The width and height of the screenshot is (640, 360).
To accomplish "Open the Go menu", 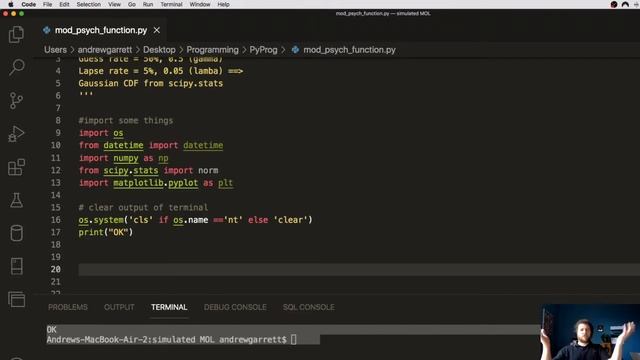I will (131, 4).
